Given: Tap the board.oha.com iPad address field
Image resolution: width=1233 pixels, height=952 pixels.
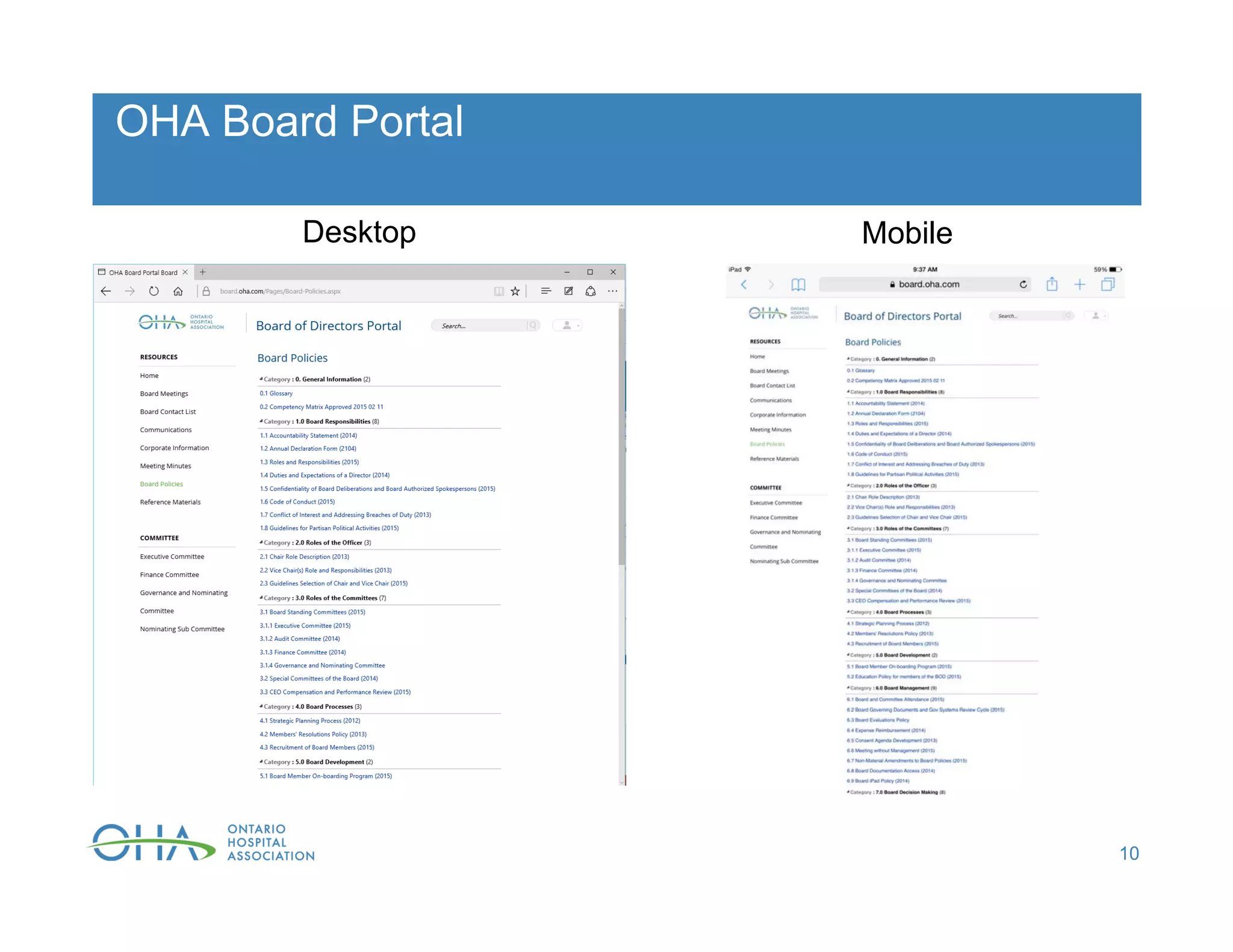Looking at the screenshot, I should (925, 285).
